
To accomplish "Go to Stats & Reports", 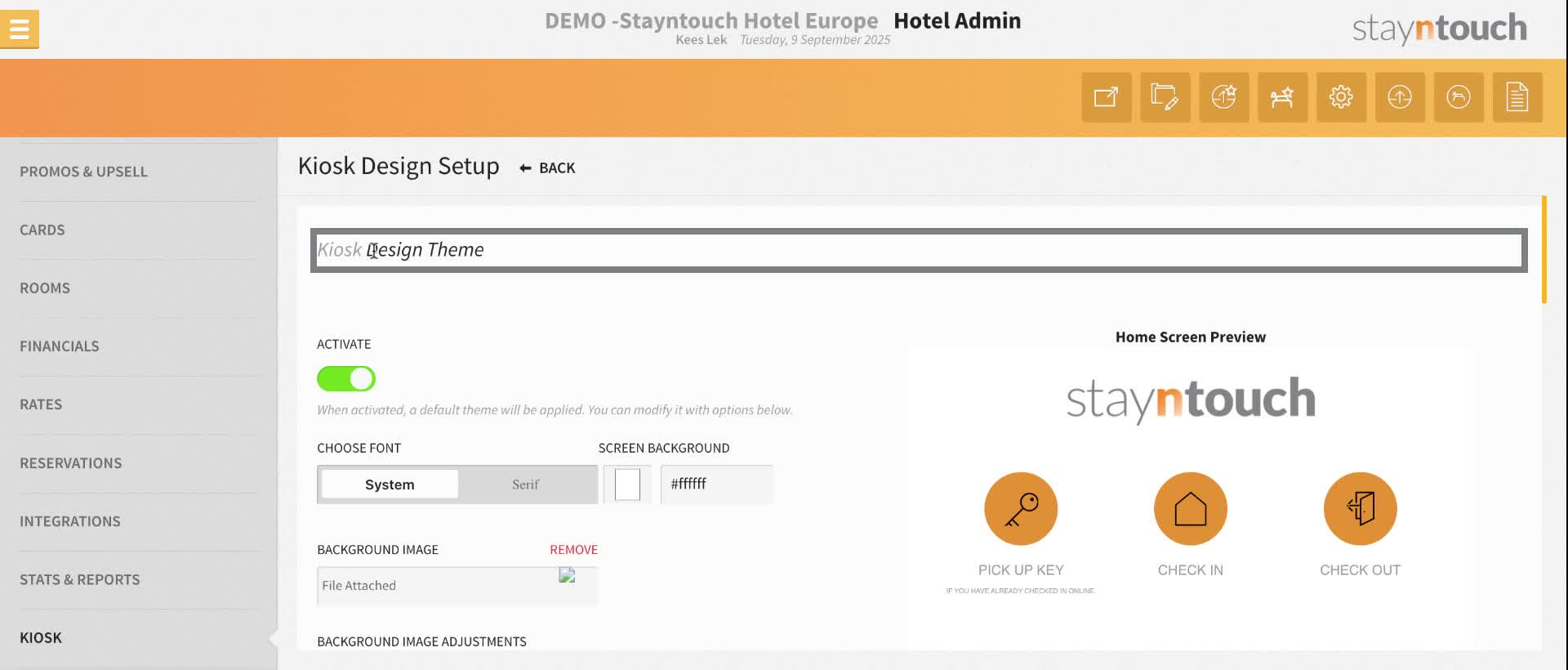I will pyautogui.click(x=80, y=579).
